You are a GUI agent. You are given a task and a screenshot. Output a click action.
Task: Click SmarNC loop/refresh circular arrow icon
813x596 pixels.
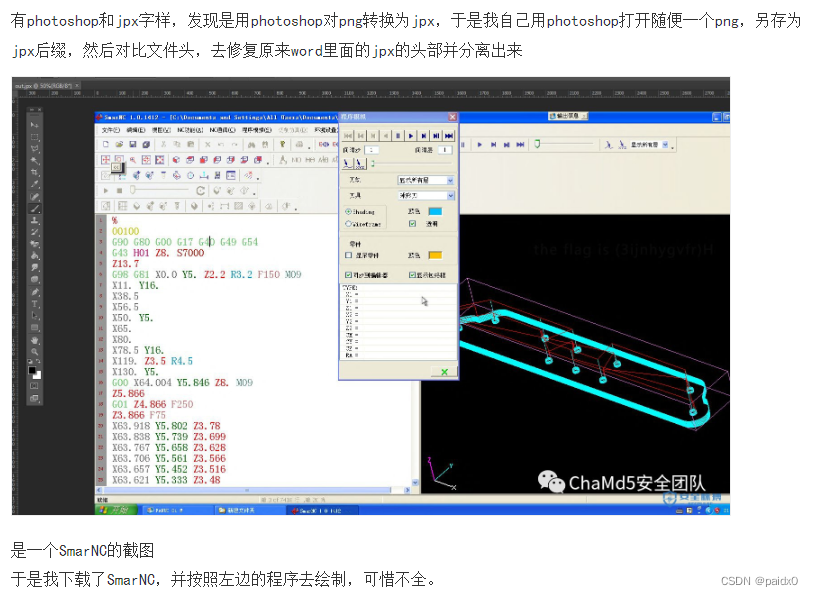pos(201,190)
